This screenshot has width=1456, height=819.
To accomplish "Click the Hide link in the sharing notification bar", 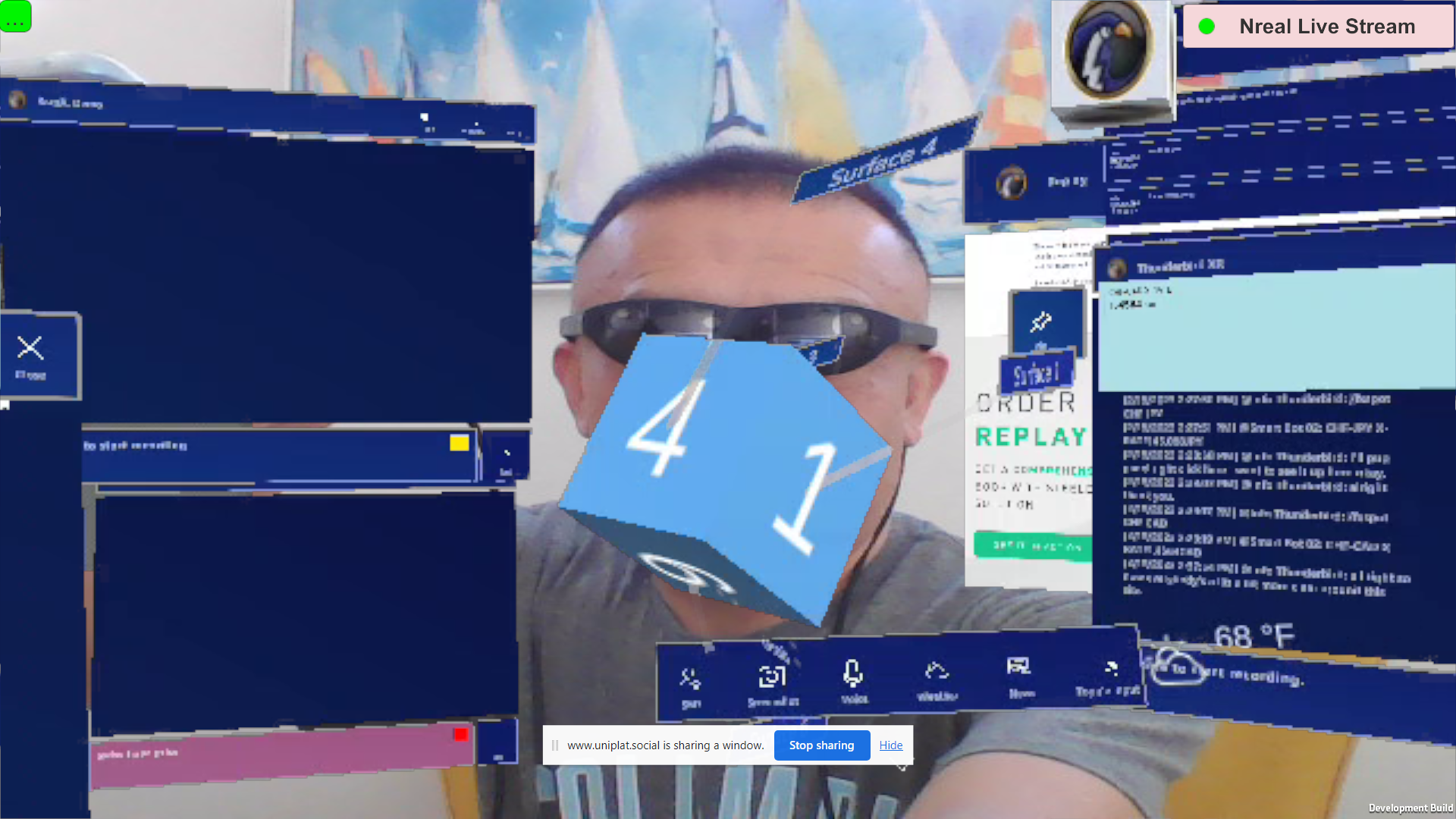I will click(890, 745).
